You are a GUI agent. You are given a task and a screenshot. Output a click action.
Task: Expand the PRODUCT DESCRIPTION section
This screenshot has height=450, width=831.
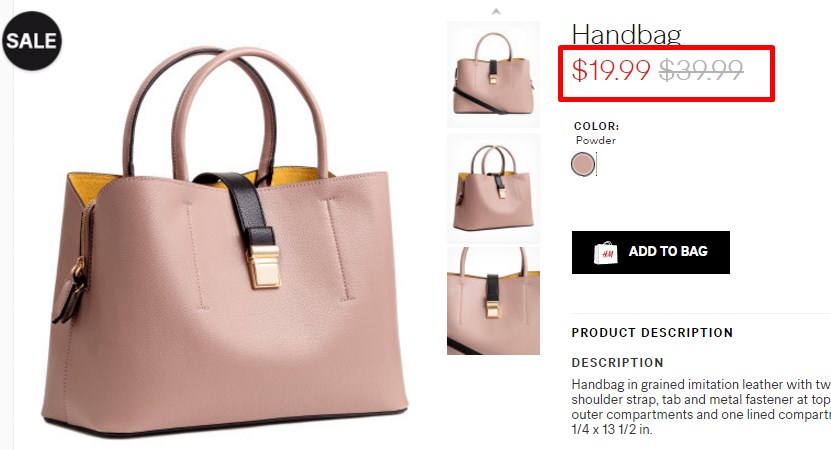(x=652, y=332)
